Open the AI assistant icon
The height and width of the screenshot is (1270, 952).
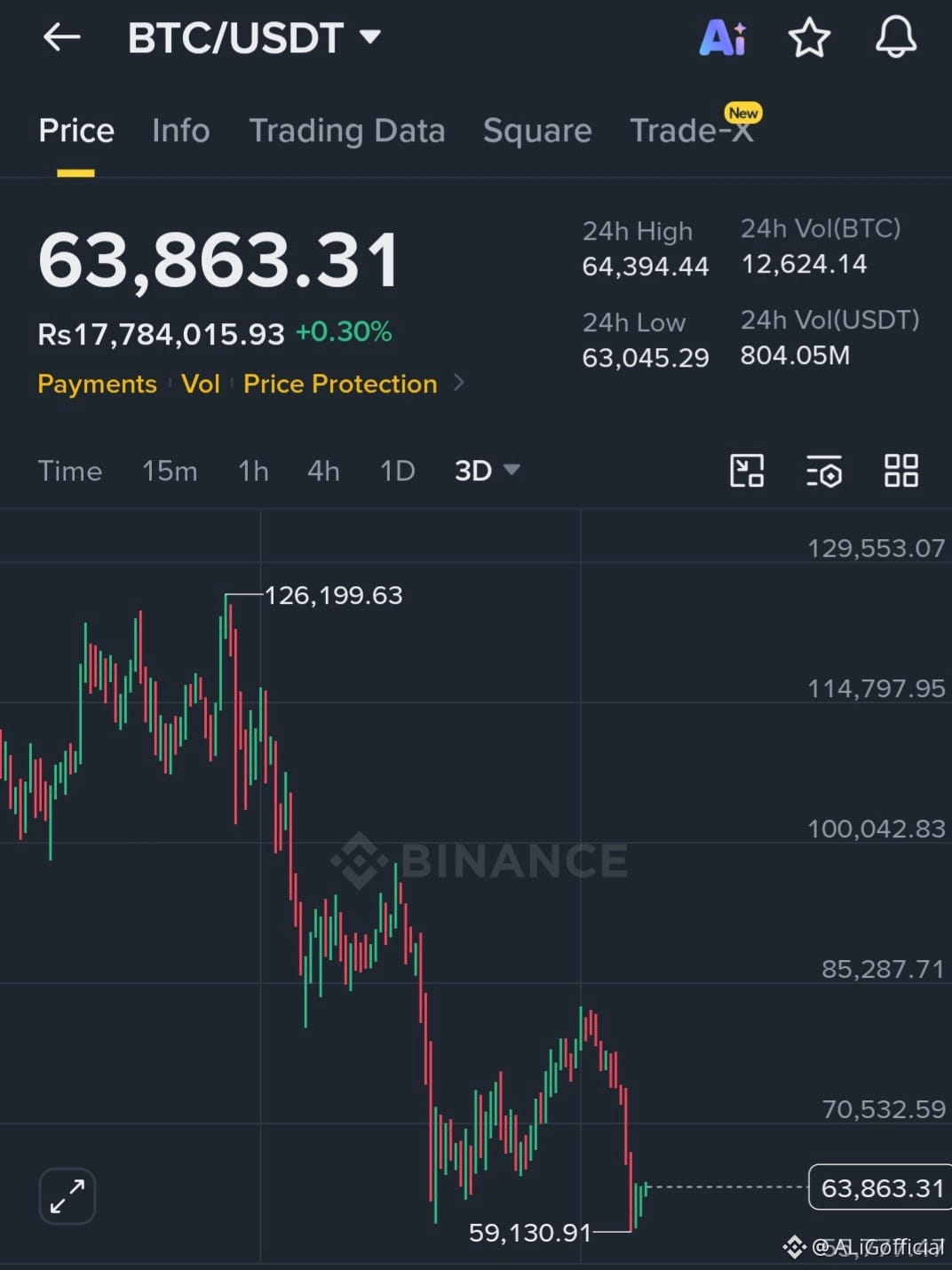click(723, 37)
